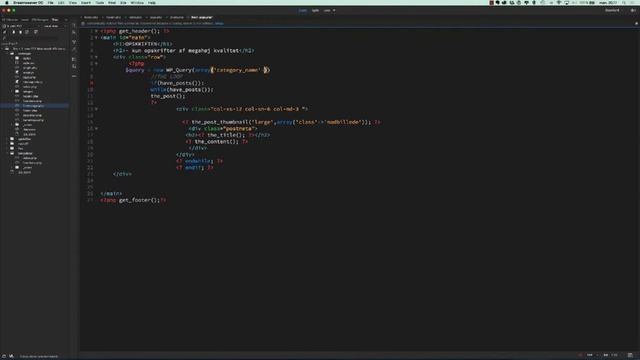Open the Dreamweaver CC application menu

click(28, 2)
